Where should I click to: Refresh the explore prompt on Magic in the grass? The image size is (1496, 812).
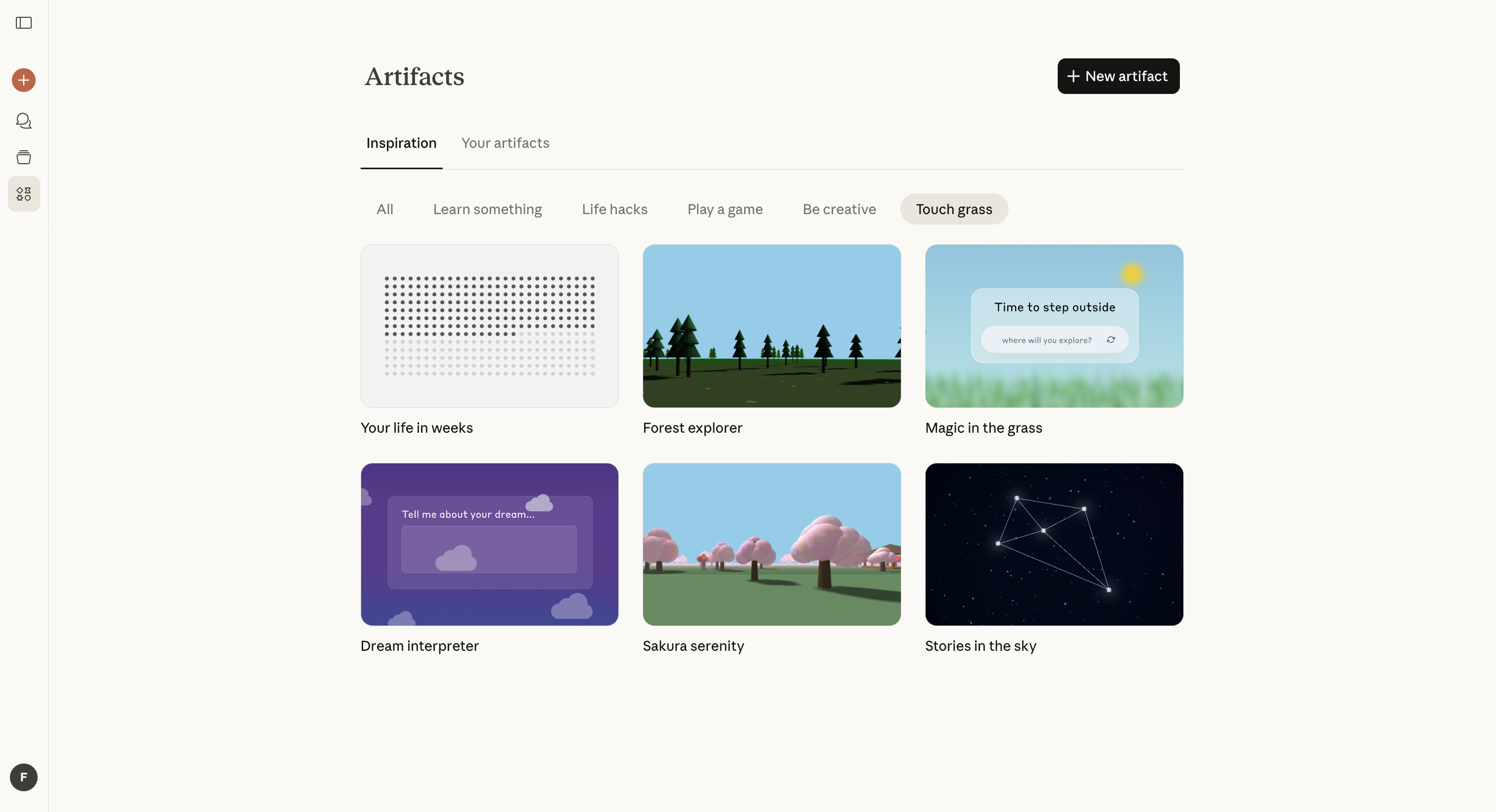point(1111,340)
